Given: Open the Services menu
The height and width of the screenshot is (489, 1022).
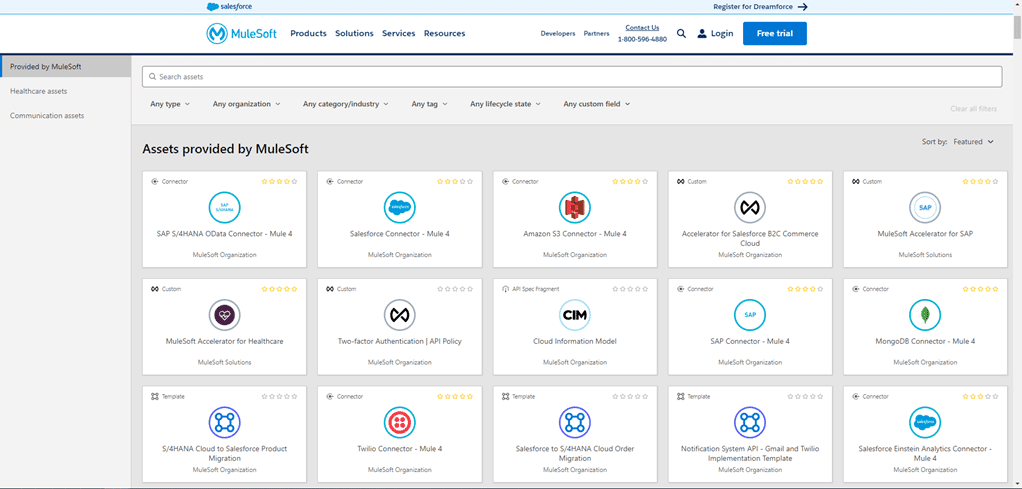Looking at the screenshot, I should pos(399,33).
